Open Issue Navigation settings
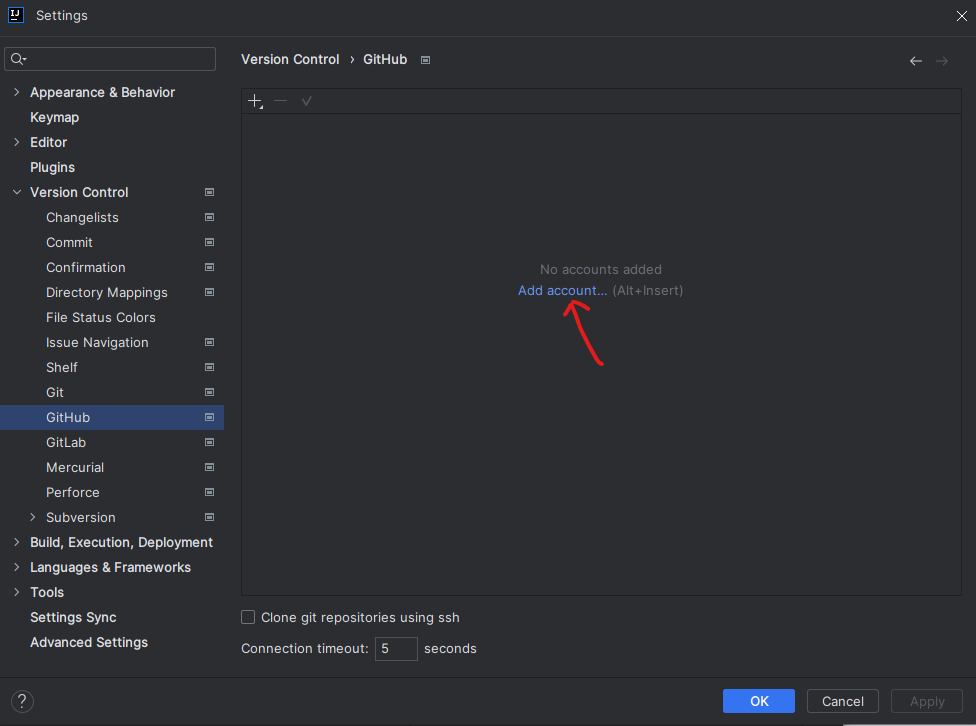Screen dimensions: 976x726 coord(97,342)
